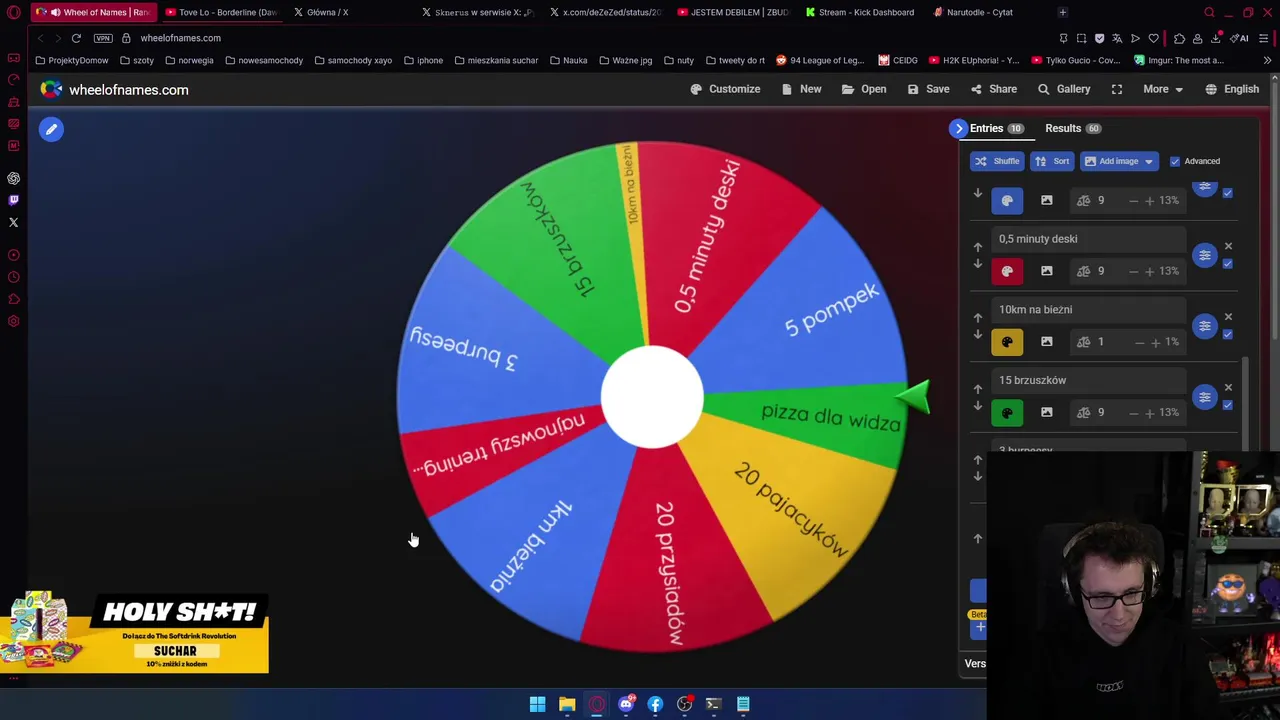Screen dimensions: 1280x720
Task: Increase the weight of 0,5 minuty deski
Action: tap(1149, 271)
